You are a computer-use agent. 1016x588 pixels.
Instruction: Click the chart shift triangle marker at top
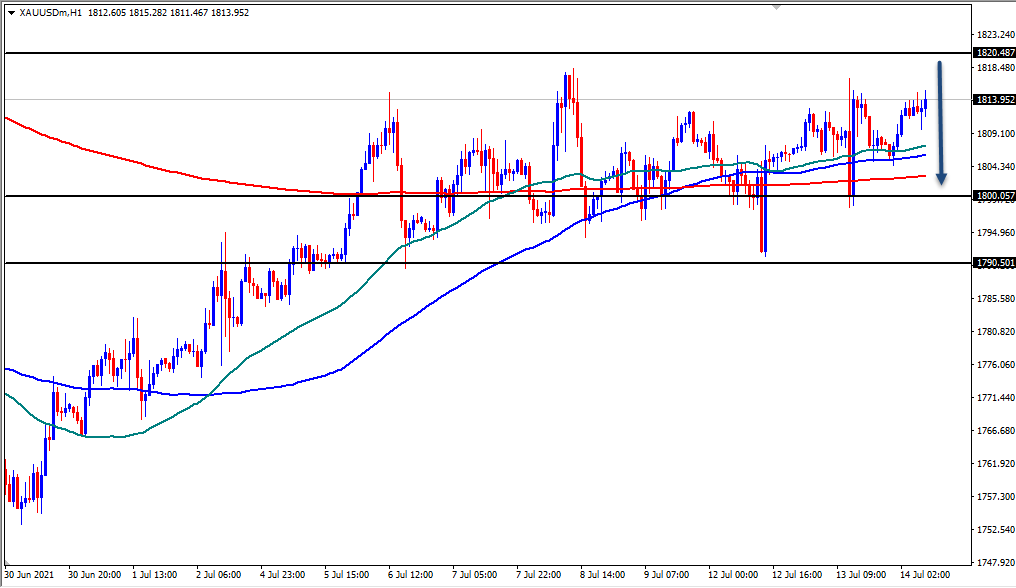coord(777,7)
